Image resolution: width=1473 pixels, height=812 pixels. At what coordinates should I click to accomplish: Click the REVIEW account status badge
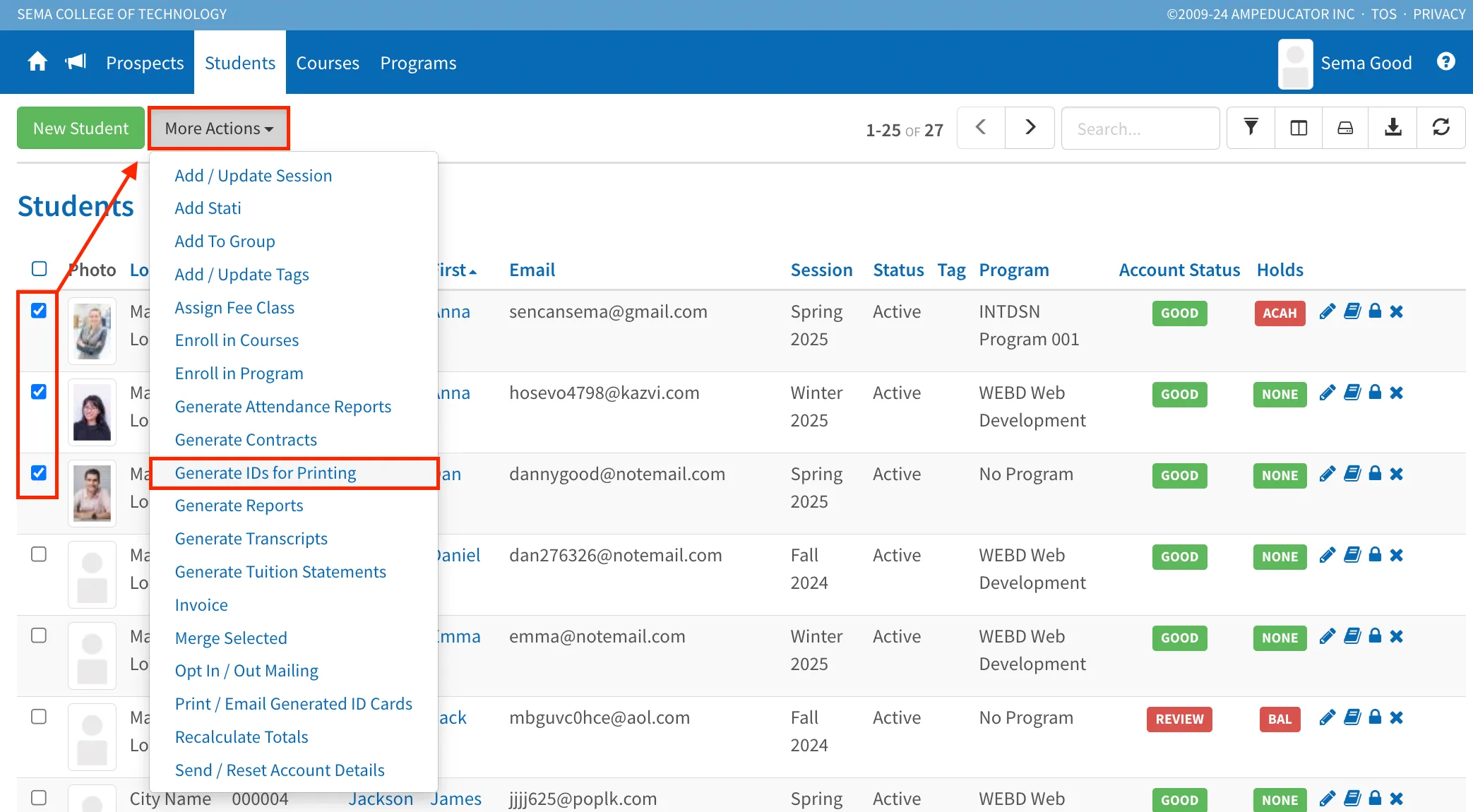tap(1179, 719)
